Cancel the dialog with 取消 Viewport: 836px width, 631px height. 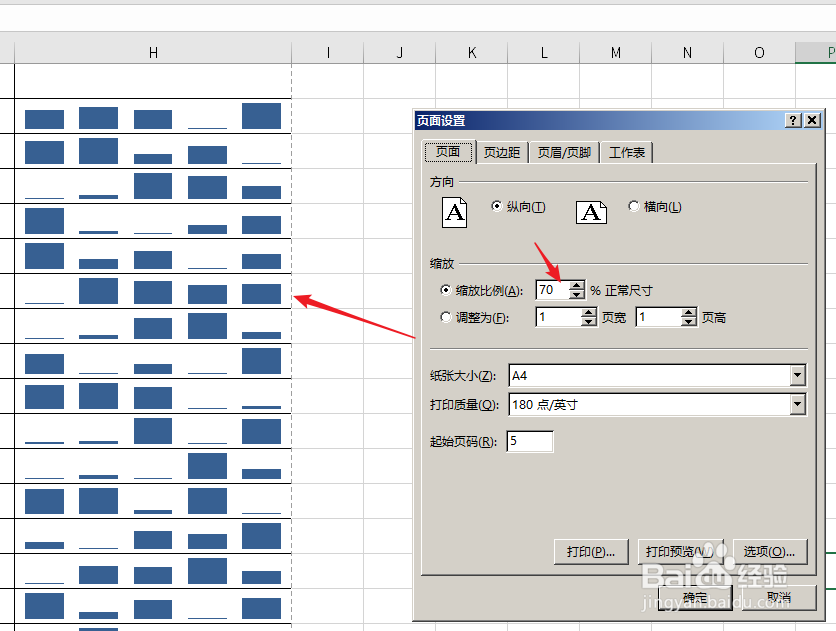779,598
